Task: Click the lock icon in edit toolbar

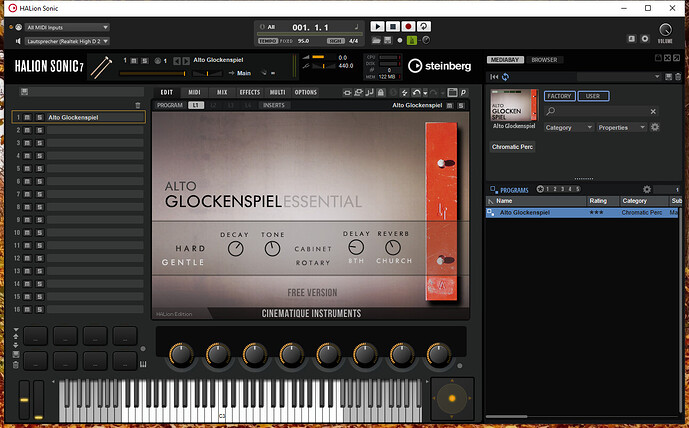Action: [x=381, y=92]
